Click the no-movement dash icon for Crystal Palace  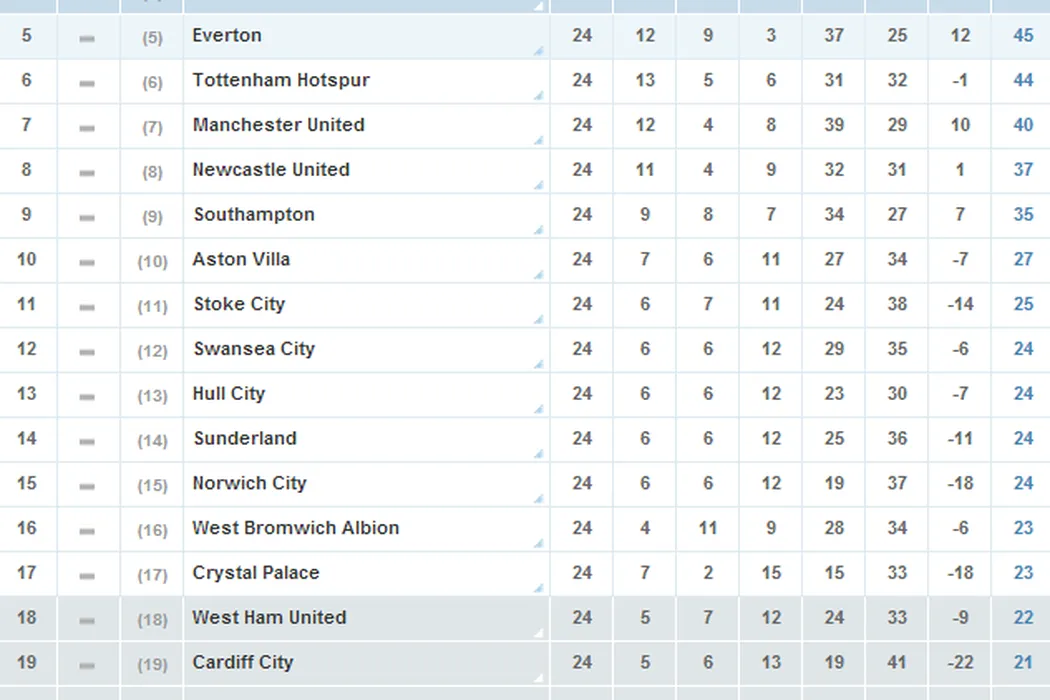[87, 576]
